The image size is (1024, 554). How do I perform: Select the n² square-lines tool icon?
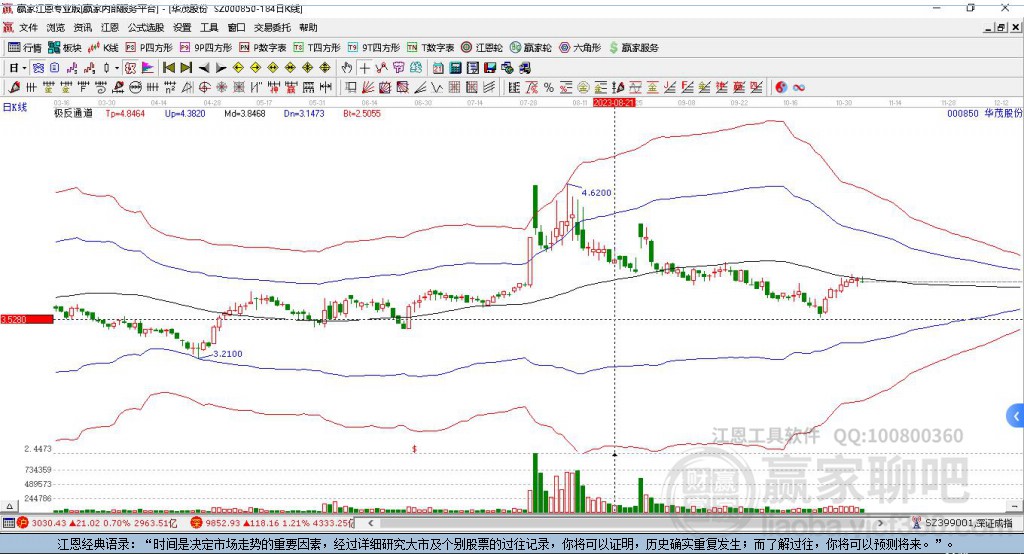[170, 87]
